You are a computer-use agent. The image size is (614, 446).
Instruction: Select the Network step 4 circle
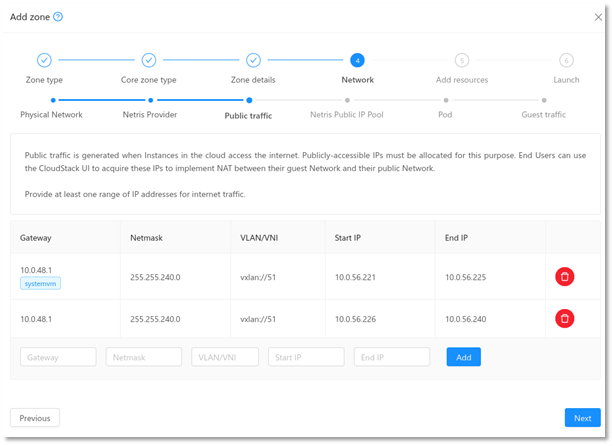[x=357, y=61]
